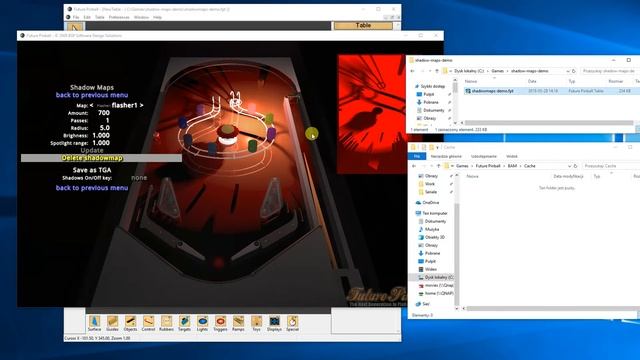Select the Ramps tool in editor toolbar

(238, 323)
